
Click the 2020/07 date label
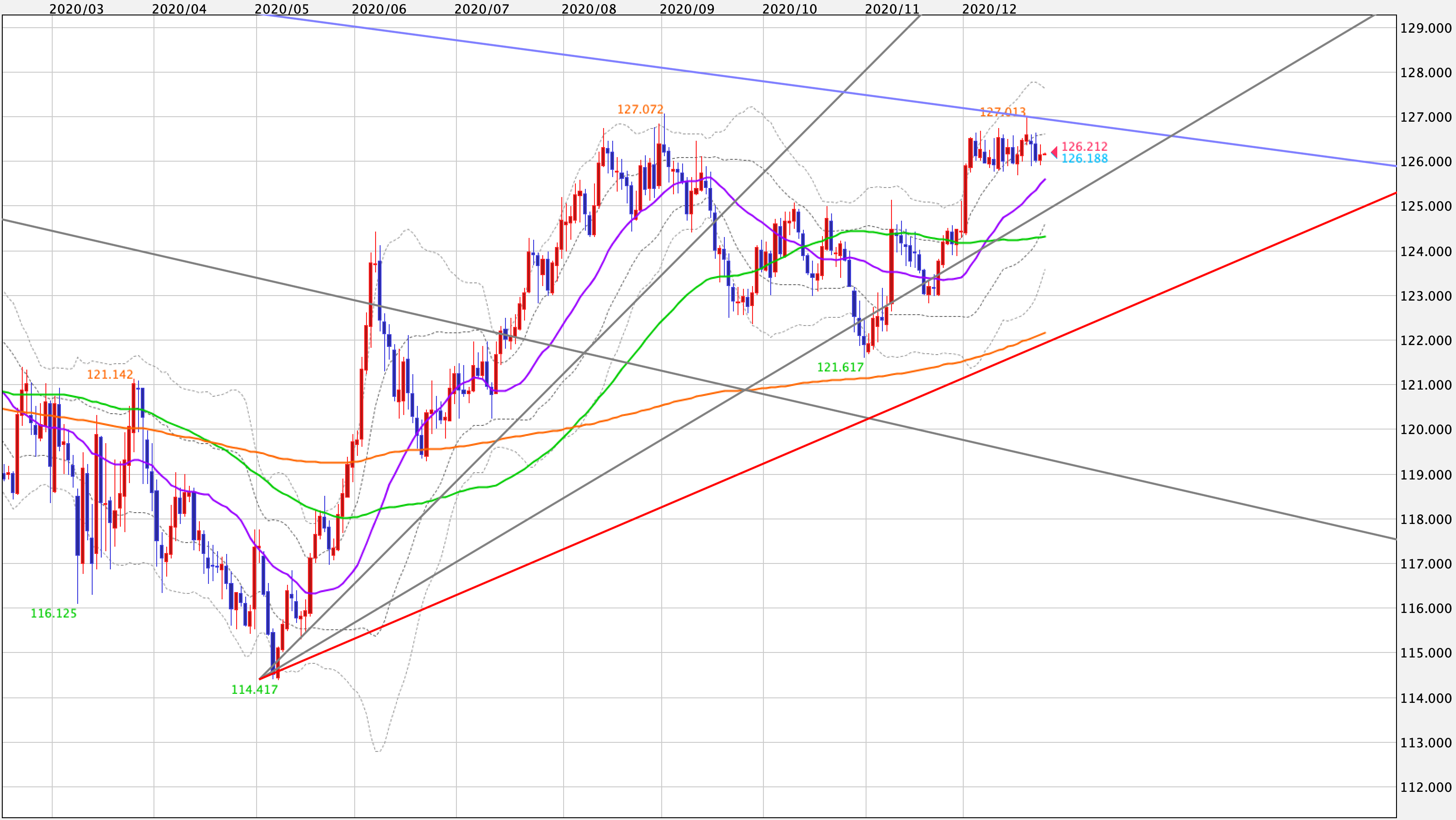pos(481,9)
